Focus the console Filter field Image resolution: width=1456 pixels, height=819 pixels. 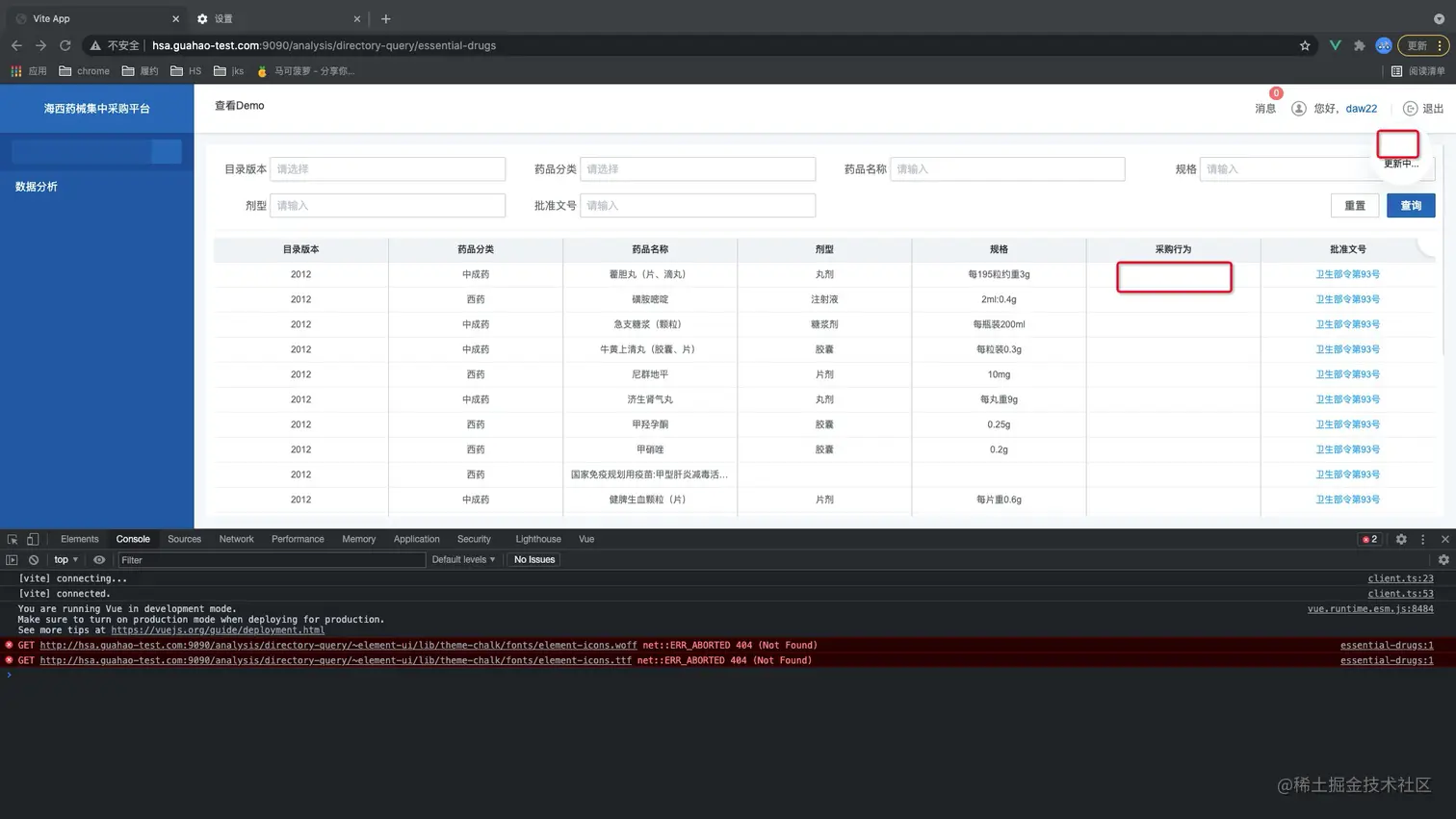tap(272, 560)
